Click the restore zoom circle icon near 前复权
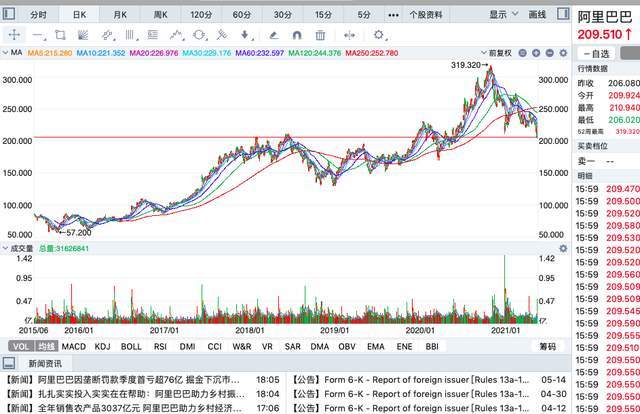This screenshot has height=414, width=640. point(522,53)
